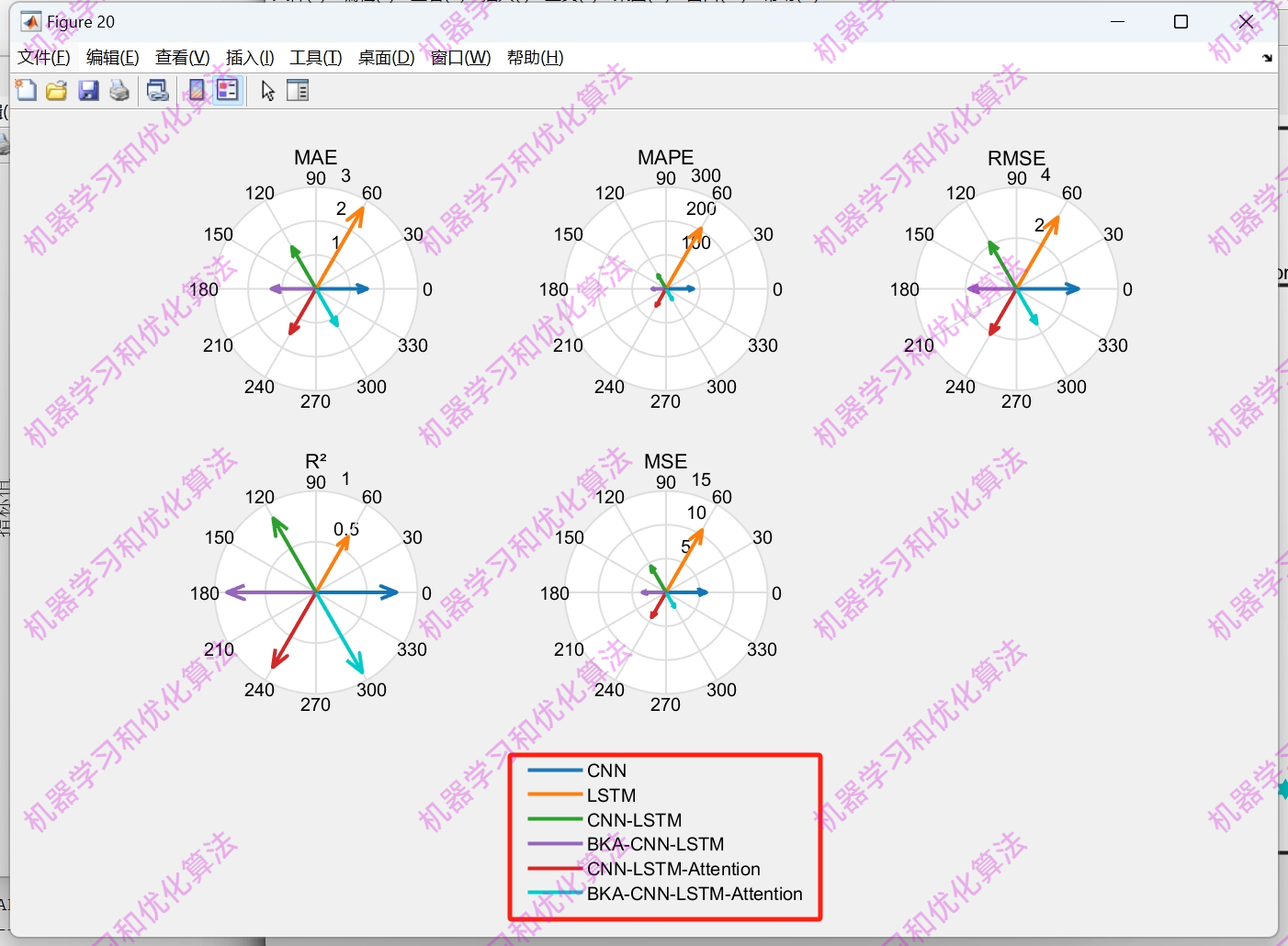Open the 查看(V) menu
Screen dimensions: 1288x946
[x=183, y=58]
